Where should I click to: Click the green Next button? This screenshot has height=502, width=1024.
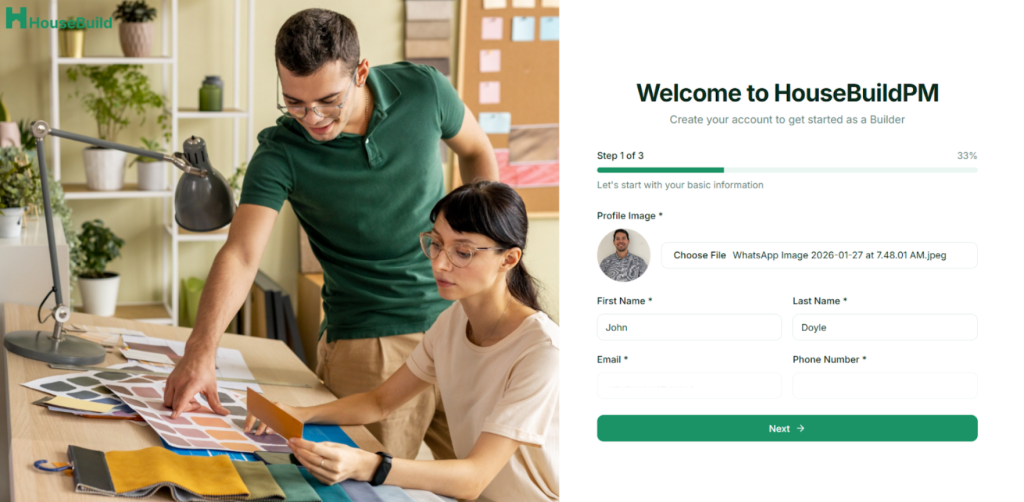coord(787,428)
